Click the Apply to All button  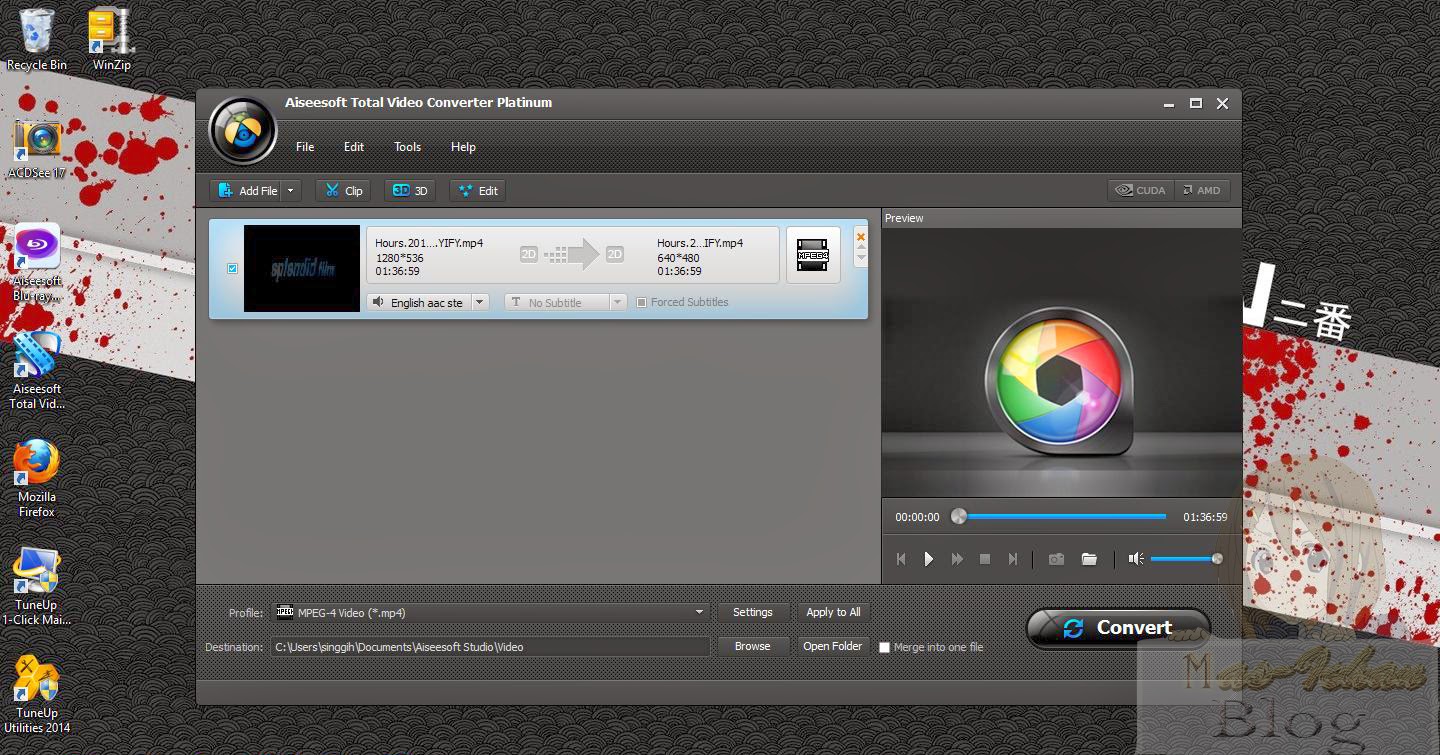click(x=833, y=612)
